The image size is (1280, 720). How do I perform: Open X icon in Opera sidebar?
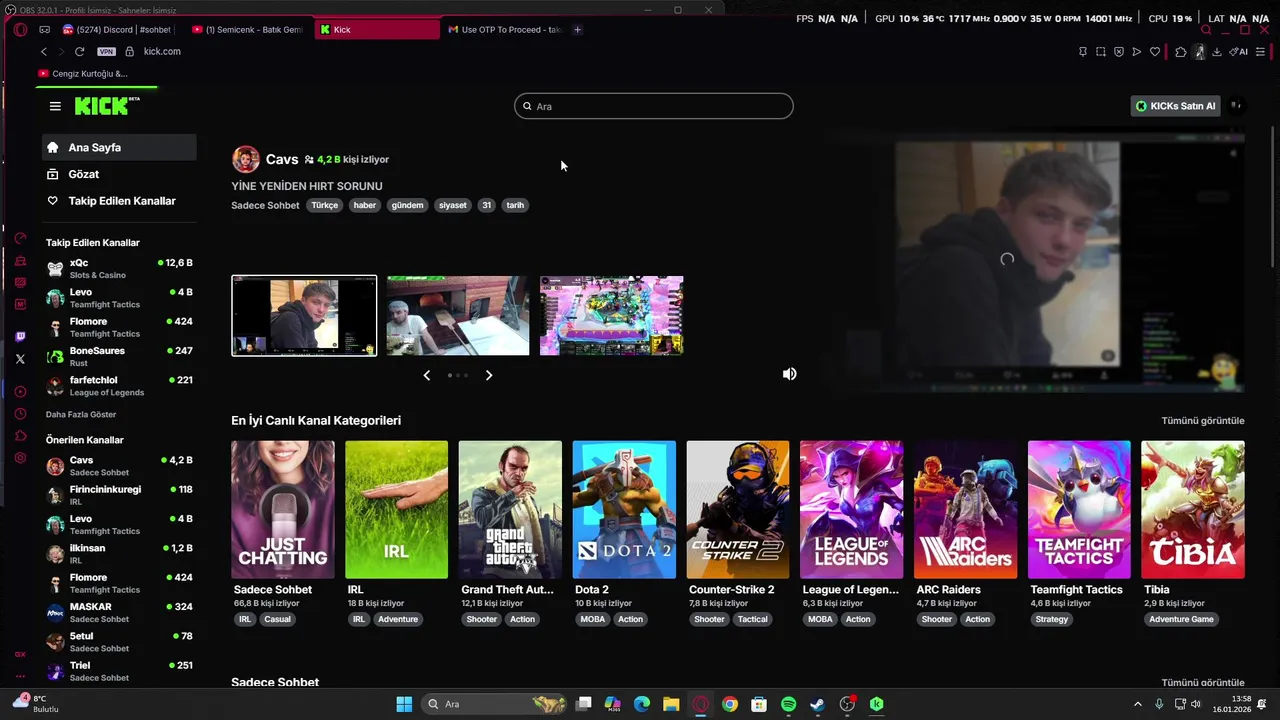(20, 359)
